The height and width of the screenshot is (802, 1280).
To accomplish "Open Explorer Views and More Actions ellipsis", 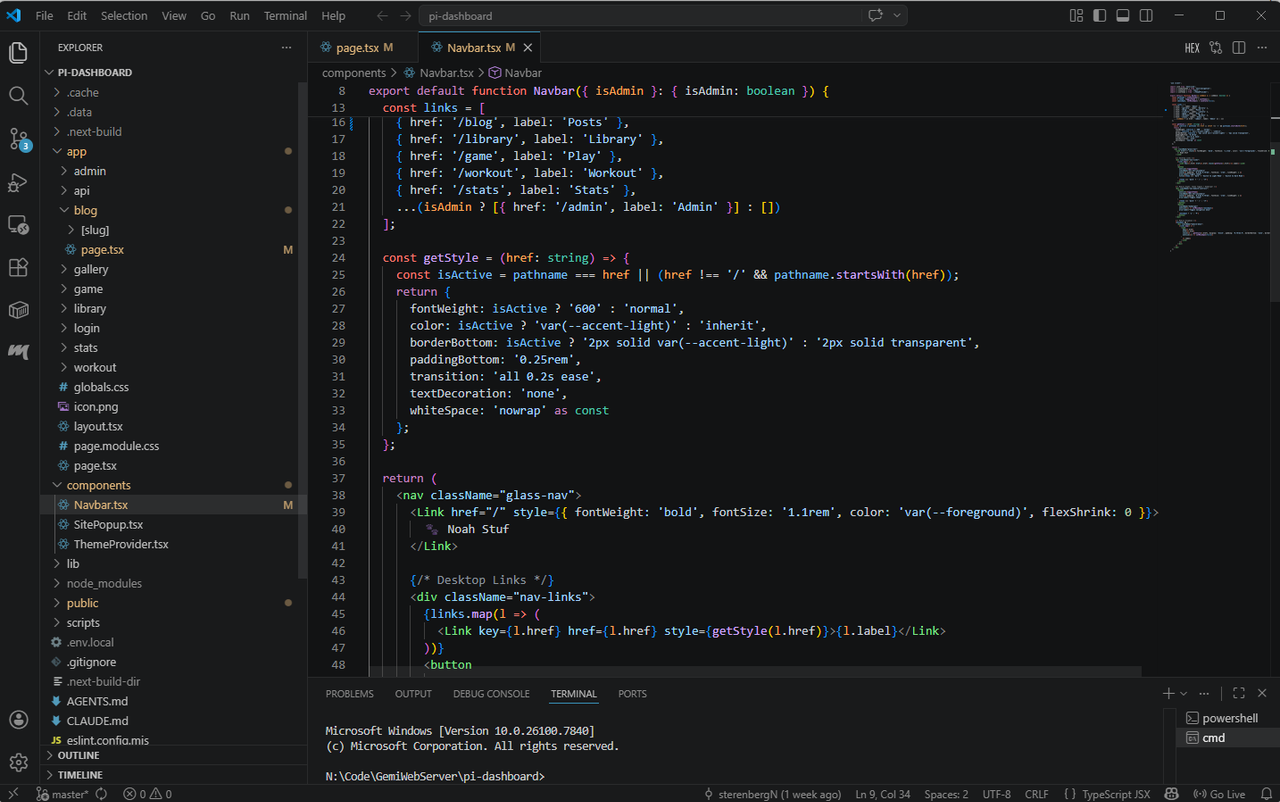I will coord(287,48).
